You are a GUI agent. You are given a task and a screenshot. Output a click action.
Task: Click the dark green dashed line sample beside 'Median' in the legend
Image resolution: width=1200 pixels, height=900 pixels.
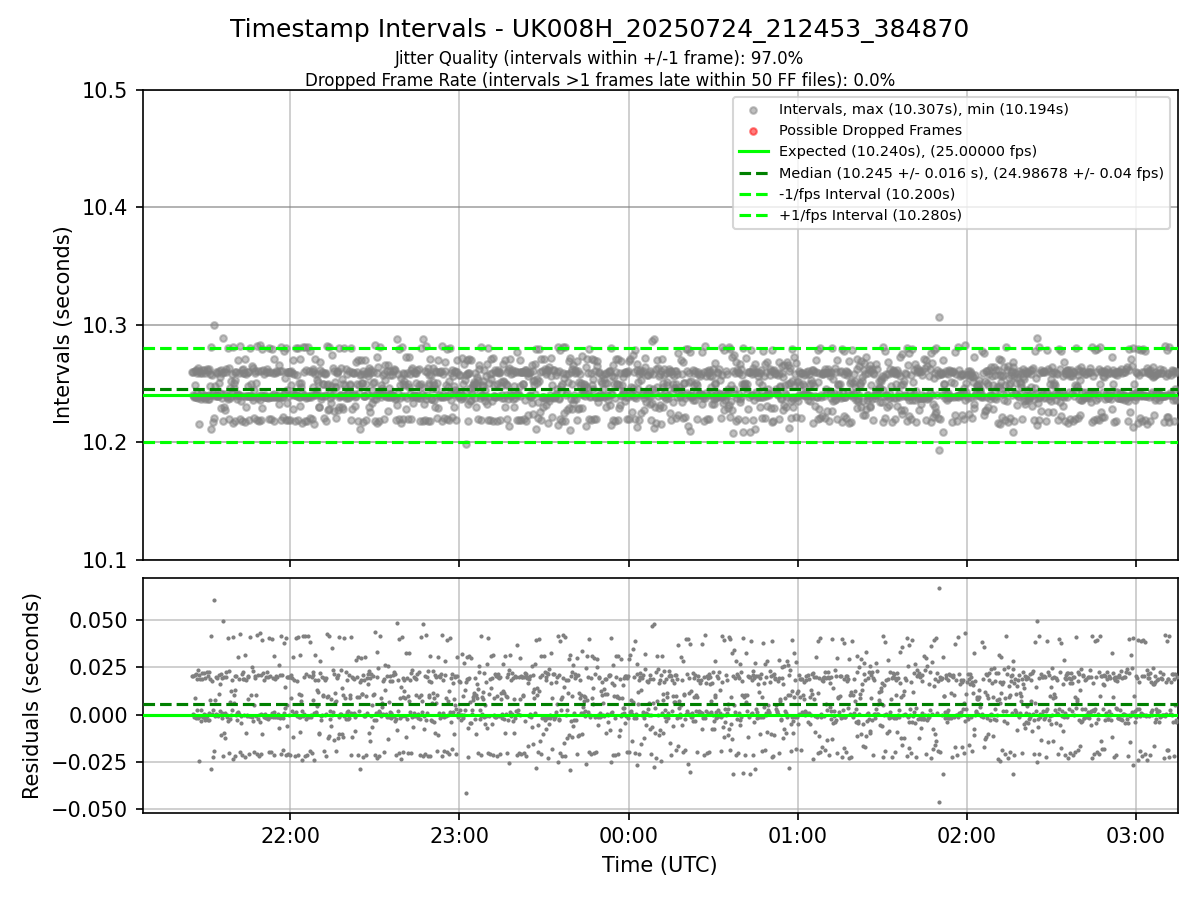[x=754, y=173]
